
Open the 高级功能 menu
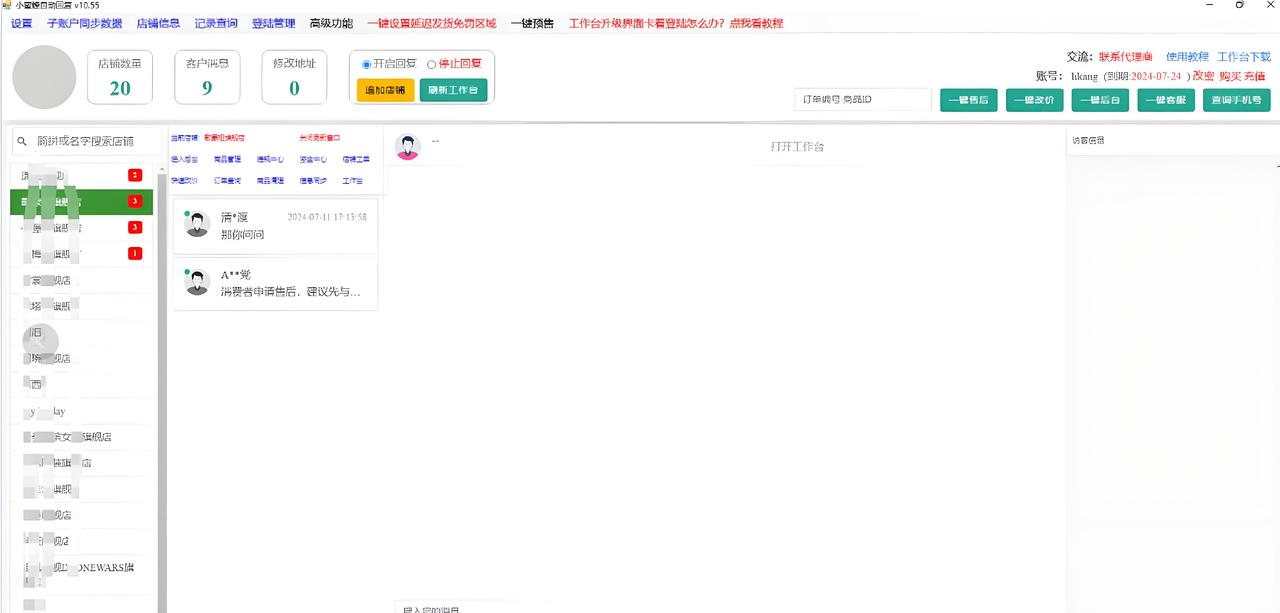coord(331,23)
